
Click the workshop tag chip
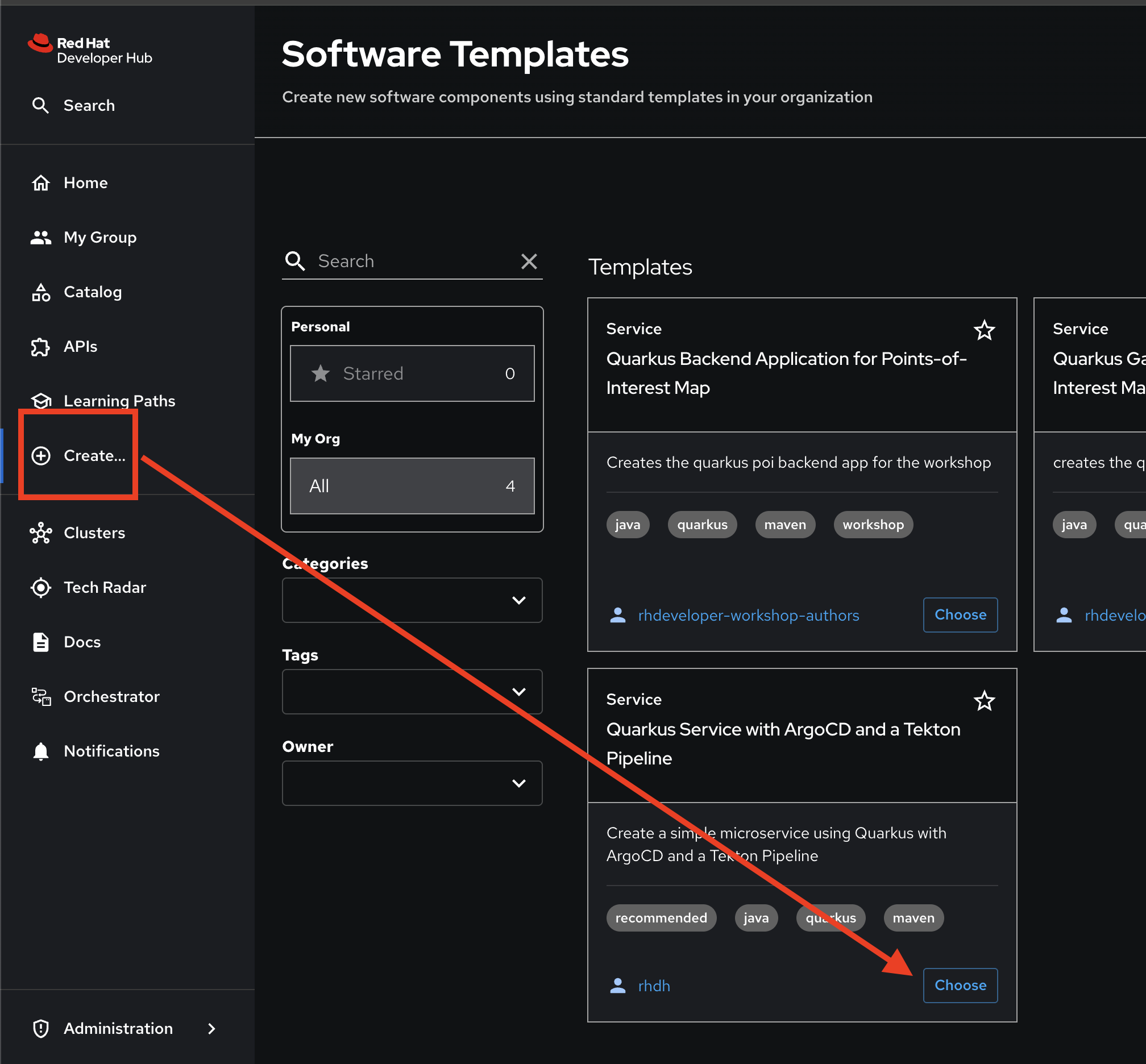tap(873, 525)
